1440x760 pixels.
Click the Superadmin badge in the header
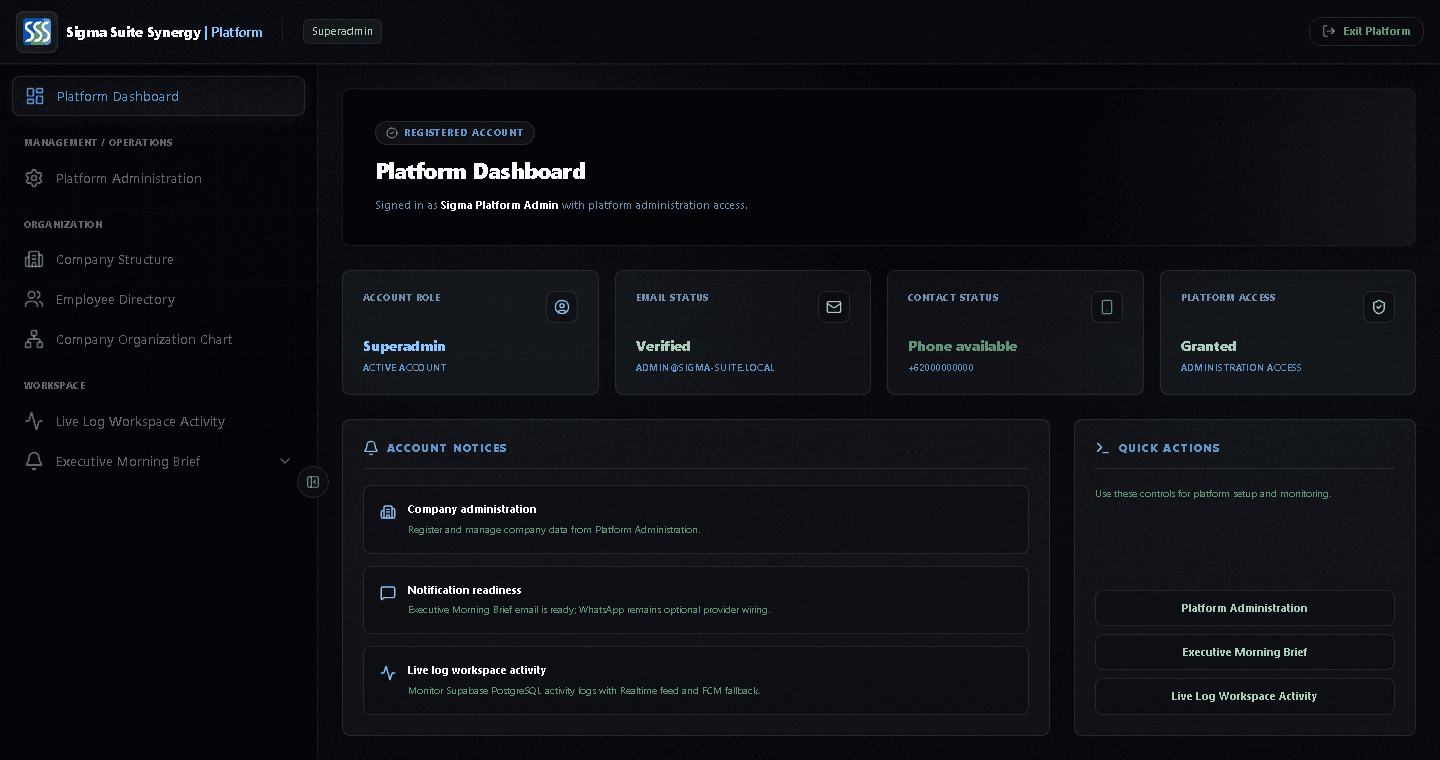[342, 31]
